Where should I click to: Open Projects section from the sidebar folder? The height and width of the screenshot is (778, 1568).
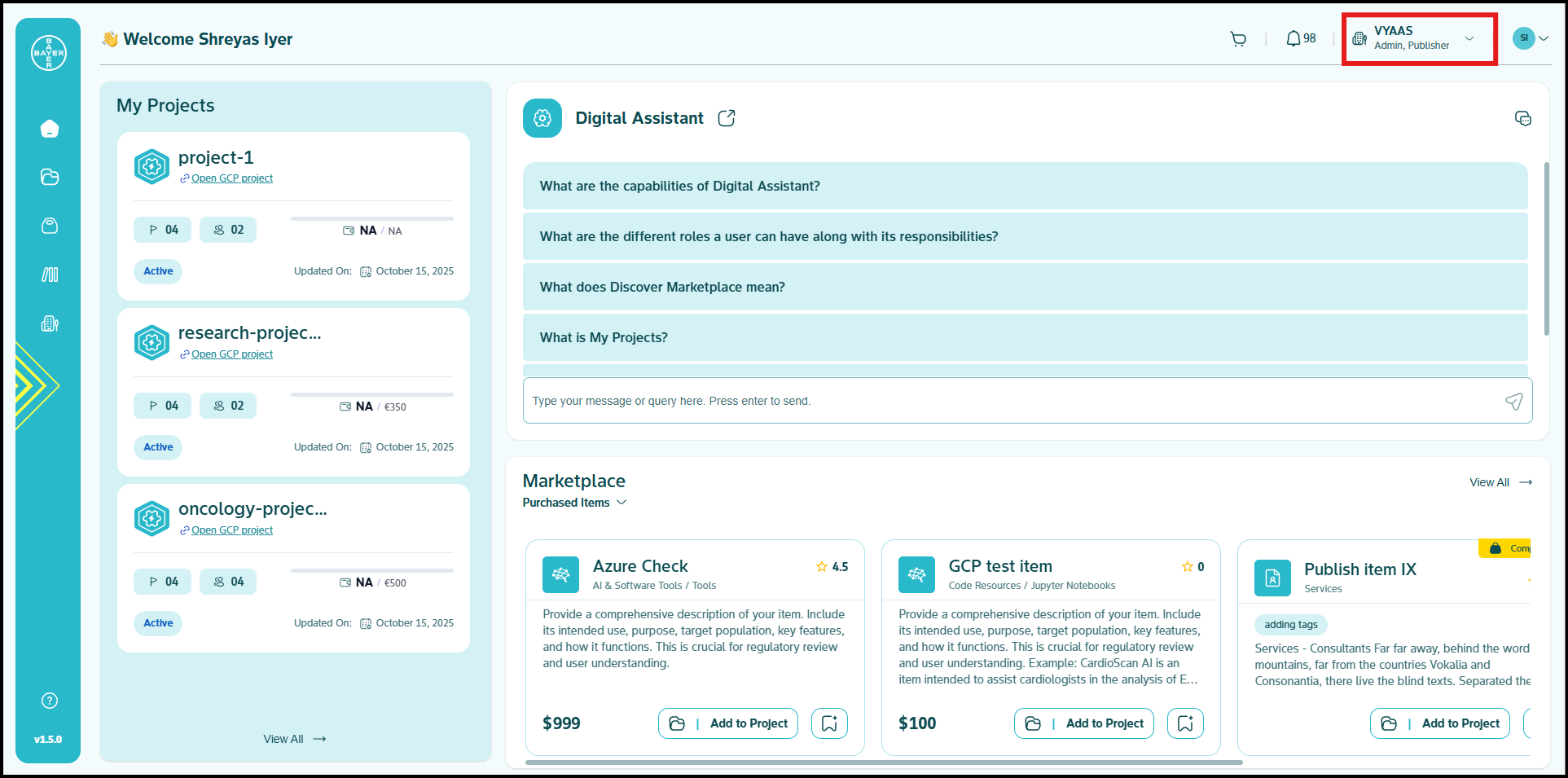pyautogui.click(x=49, y=177)
